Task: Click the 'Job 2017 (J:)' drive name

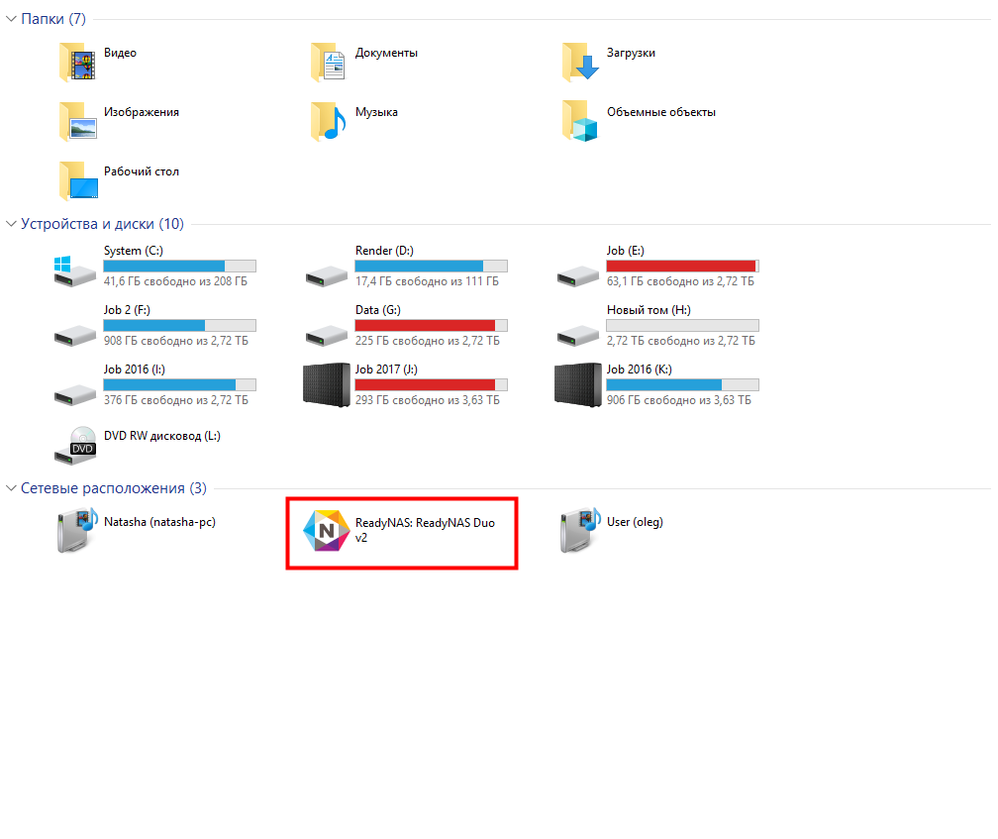Action: [x=386, y=369]
